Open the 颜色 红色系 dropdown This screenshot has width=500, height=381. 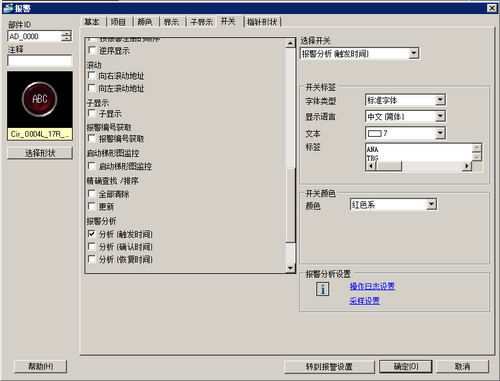[x=431, y=204]
